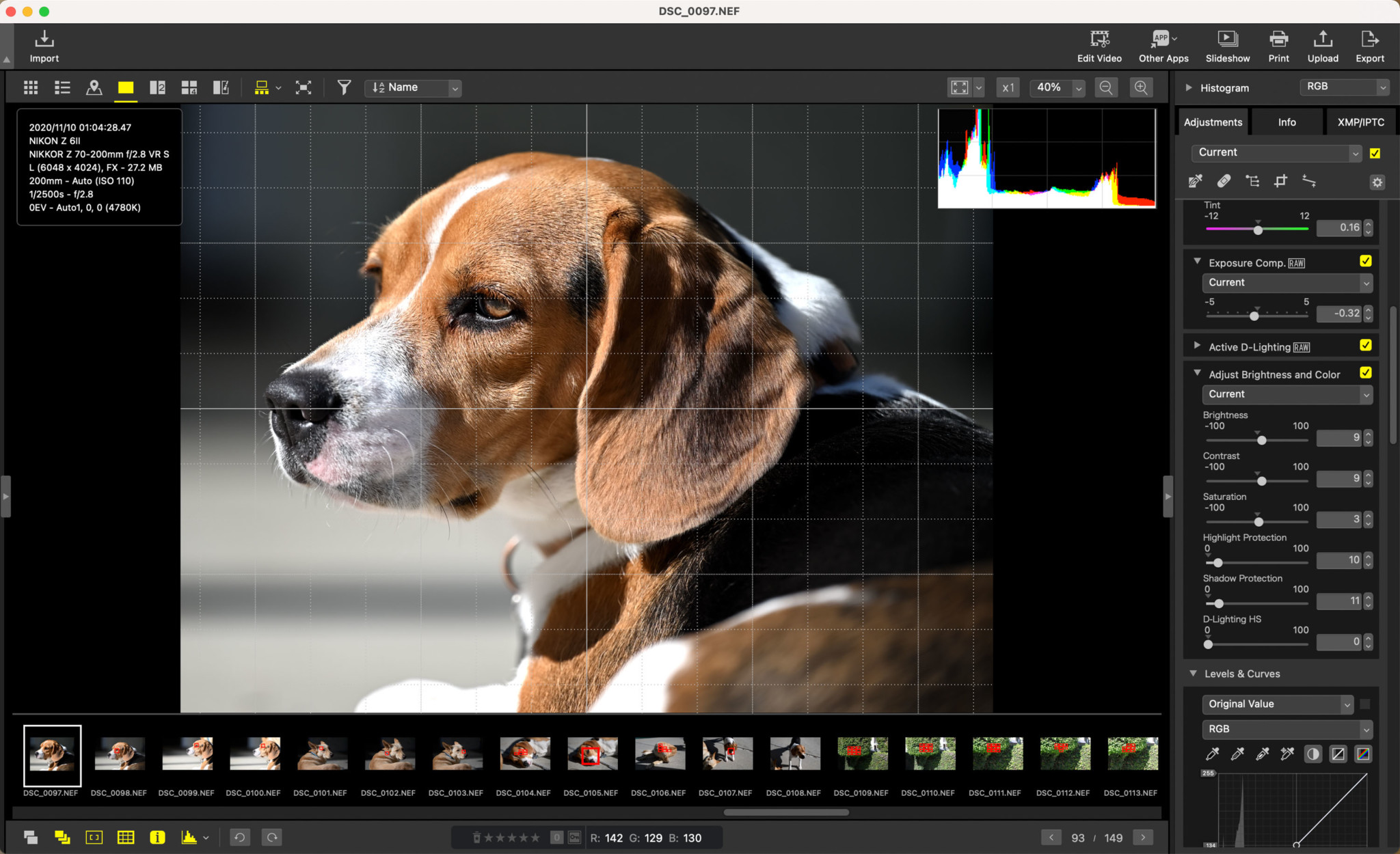Switch to the XMP/IPTC tab
The height and width of the screenshot is (854, 1400).
[x=1360, y=122]
